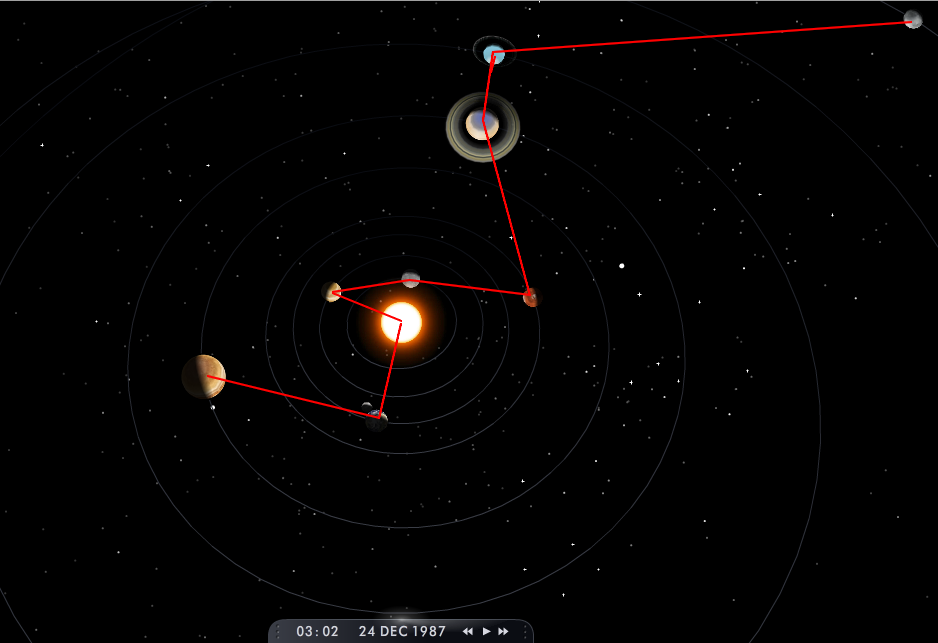938x643 pixels.
Task: Click the day value 24 in date
Action: [x=367, y=632]
